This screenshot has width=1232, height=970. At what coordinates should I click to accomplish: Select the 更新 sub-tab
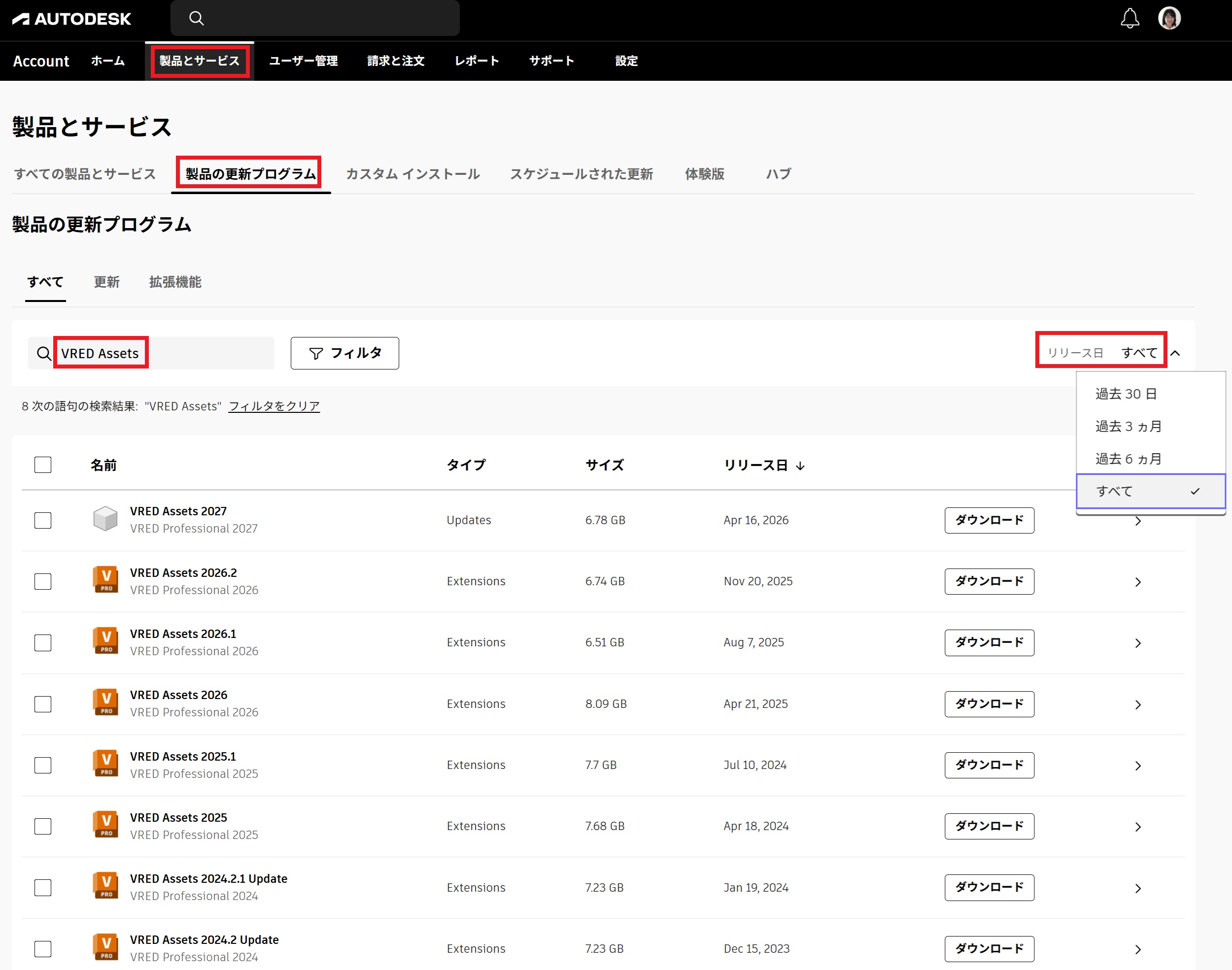click(107, 282)
